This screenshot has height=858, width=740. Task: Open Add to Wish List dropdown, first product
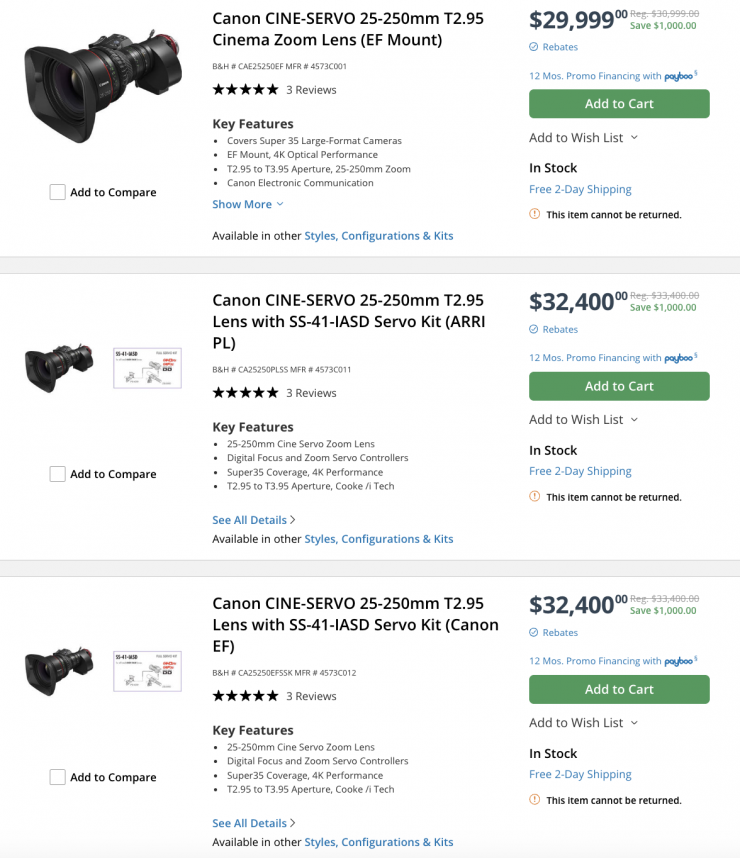(x=583, y=137)
